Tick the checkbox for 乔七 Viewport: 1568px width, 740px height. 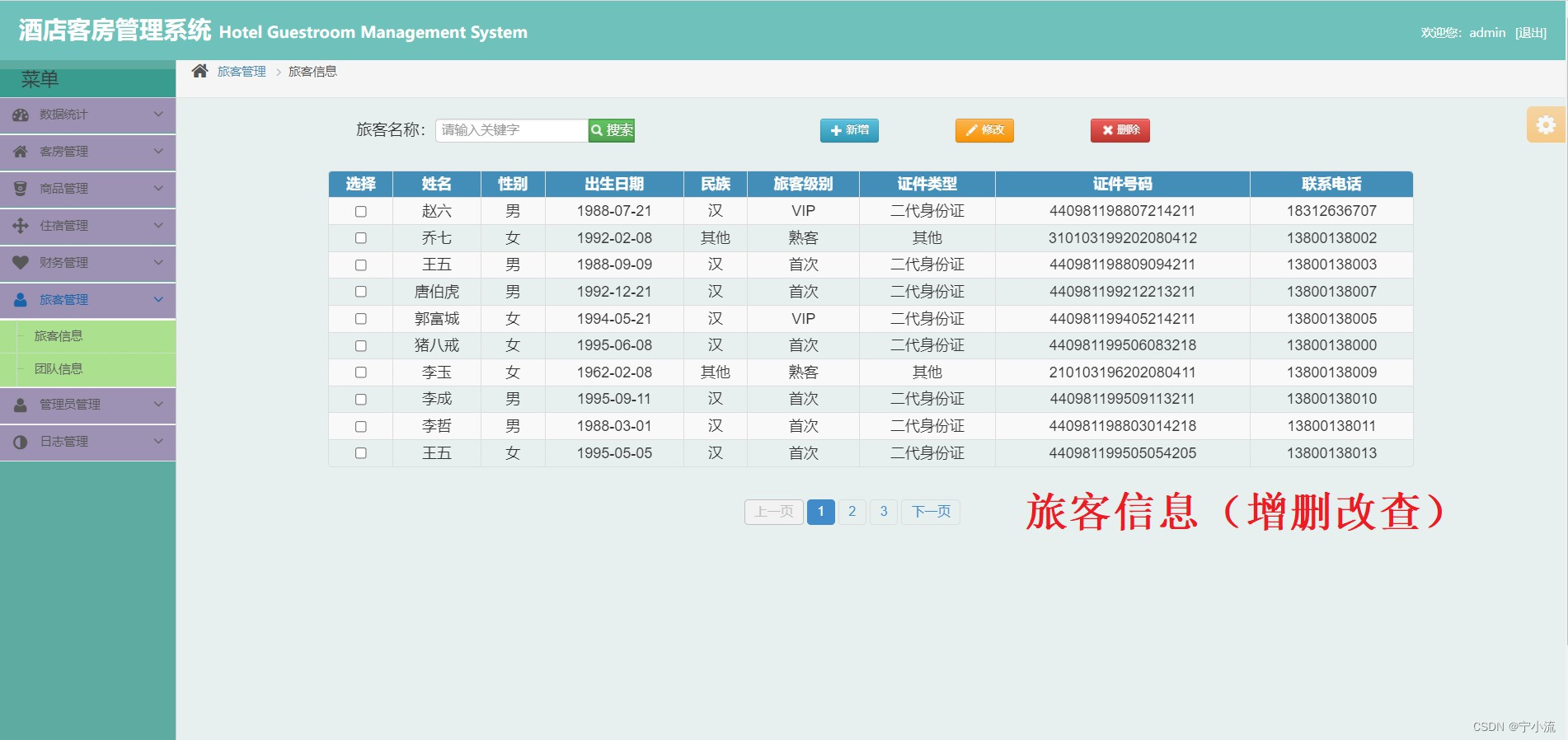tap(360, 238)
